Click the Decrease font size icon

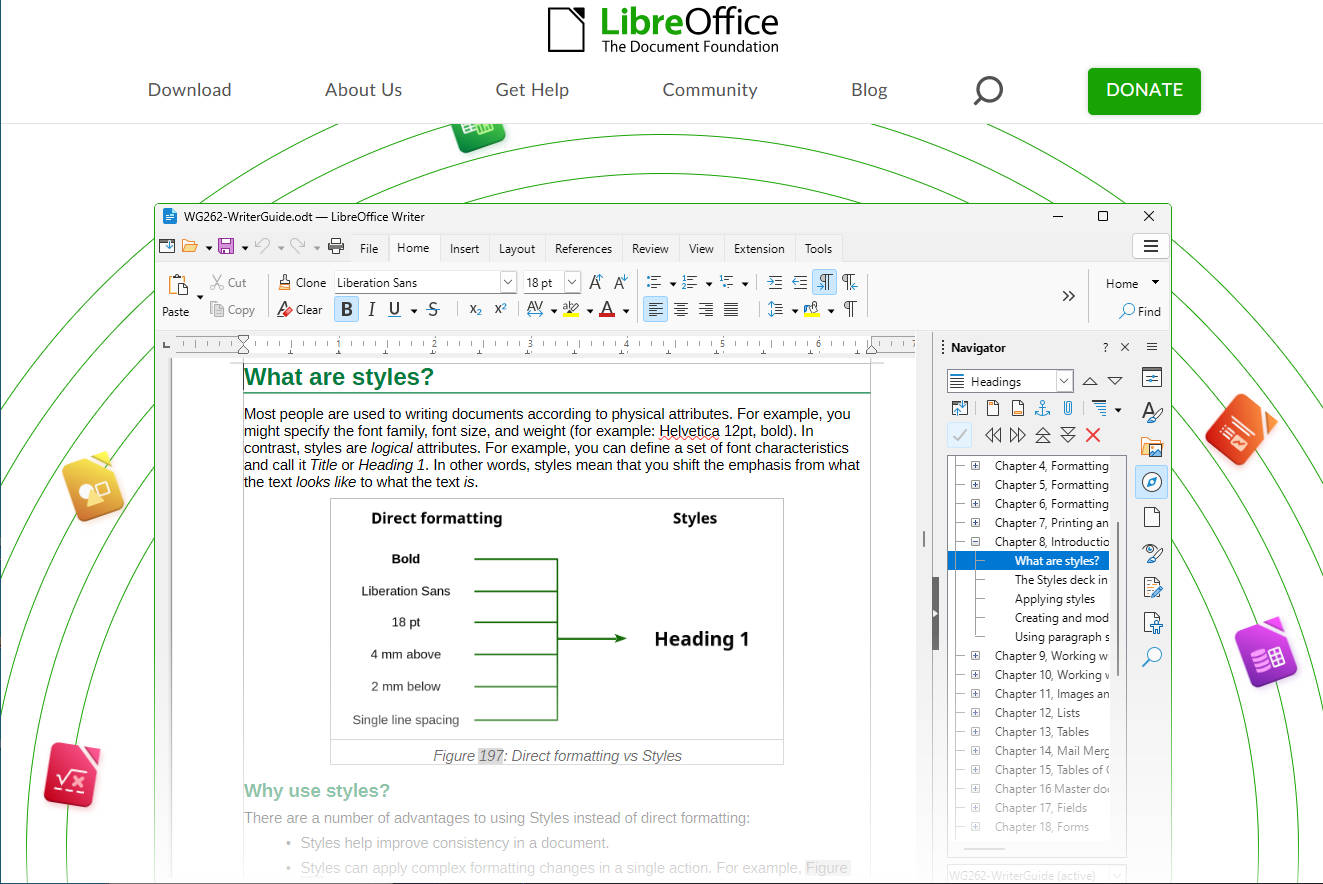click(x=621, y=282)
